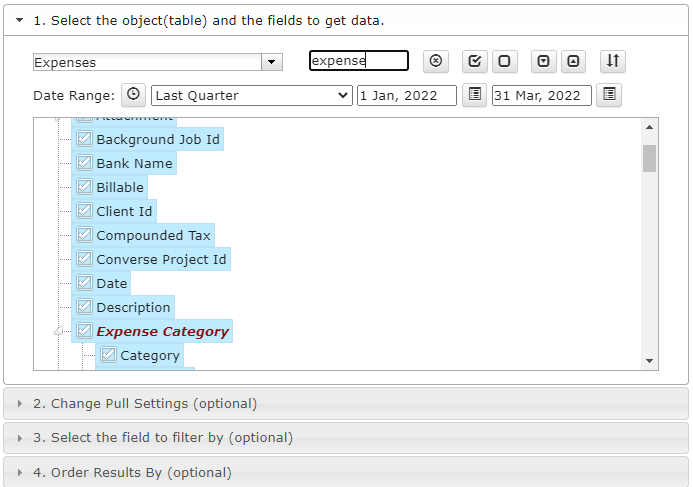Screen dimensions: 693x487
Task: Click the clock icon beside Date Range
Action: [x=133, y=95]
